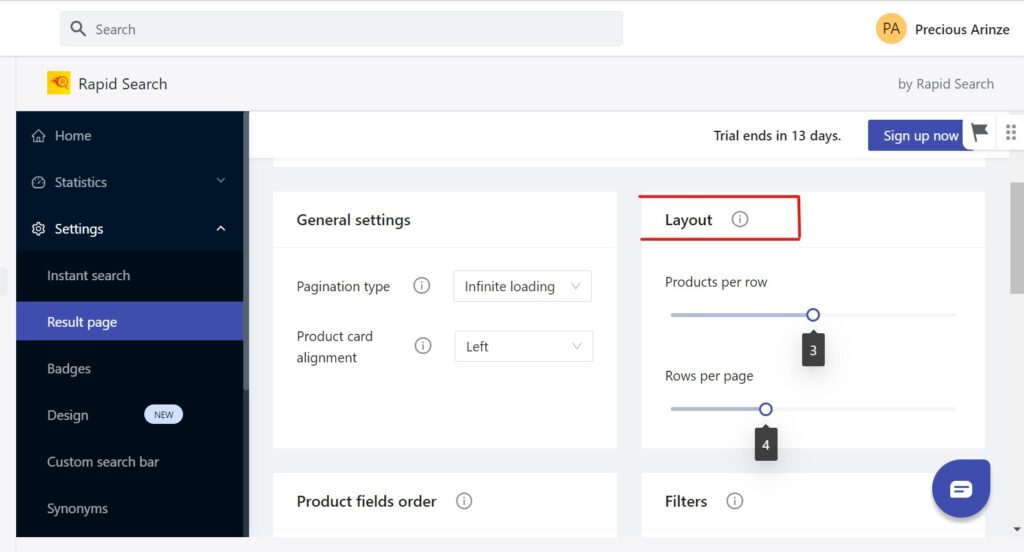Viewport: 1024px width, 552px height.
Task: Click info icon next to Pagination type
Action: [x=422, y=285]
